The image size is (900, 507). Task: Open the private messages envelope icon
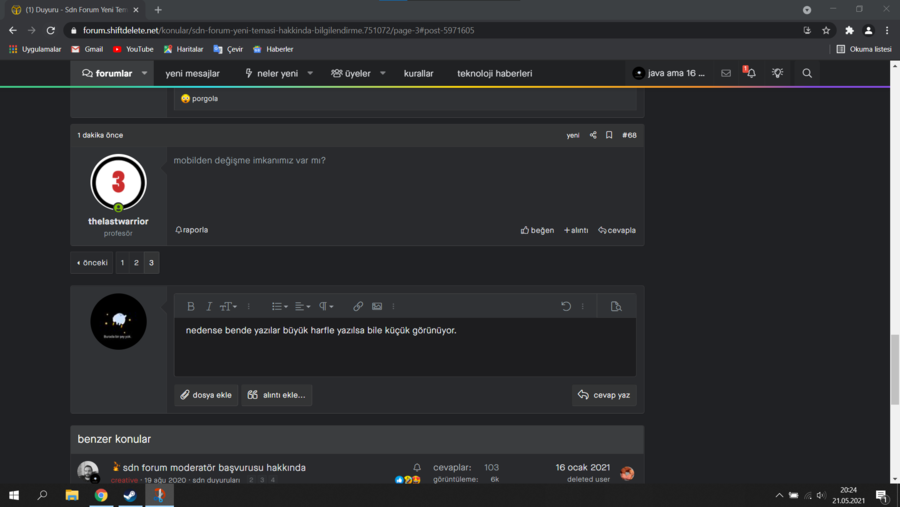point(726,73)
